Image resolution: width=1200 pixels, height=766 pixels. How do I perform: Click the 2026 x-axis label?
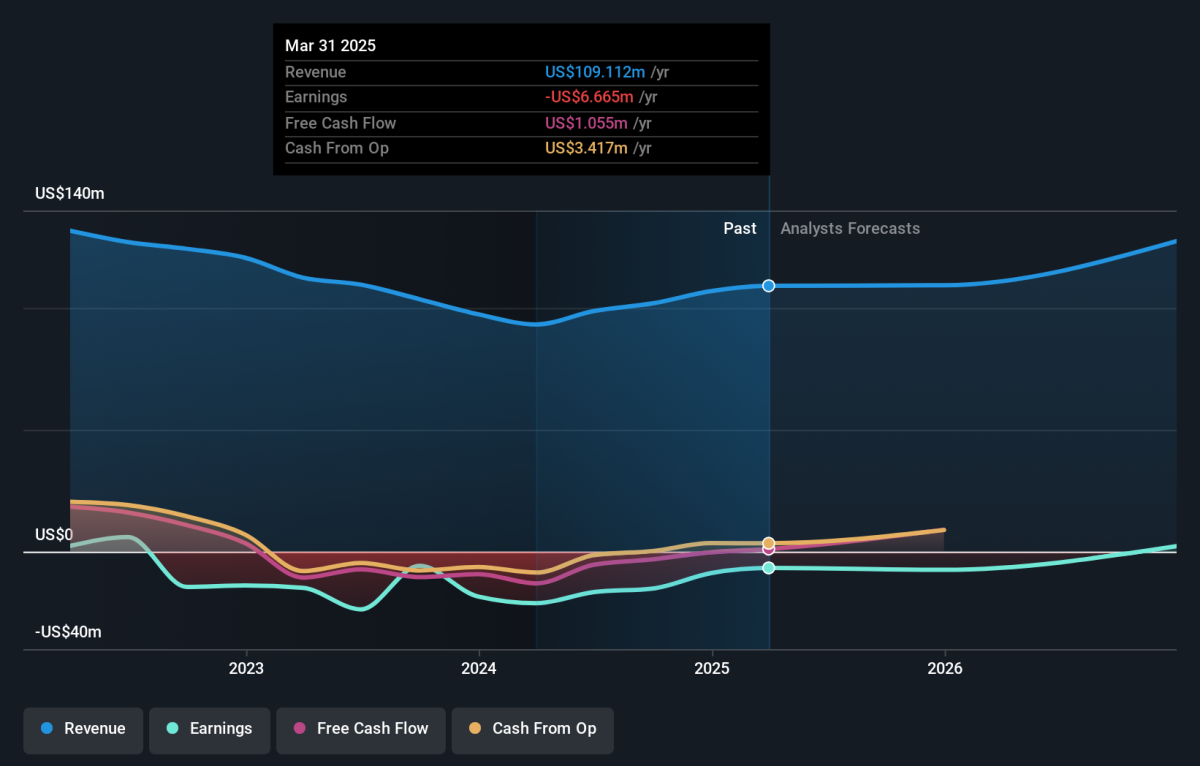coord(945,668)
